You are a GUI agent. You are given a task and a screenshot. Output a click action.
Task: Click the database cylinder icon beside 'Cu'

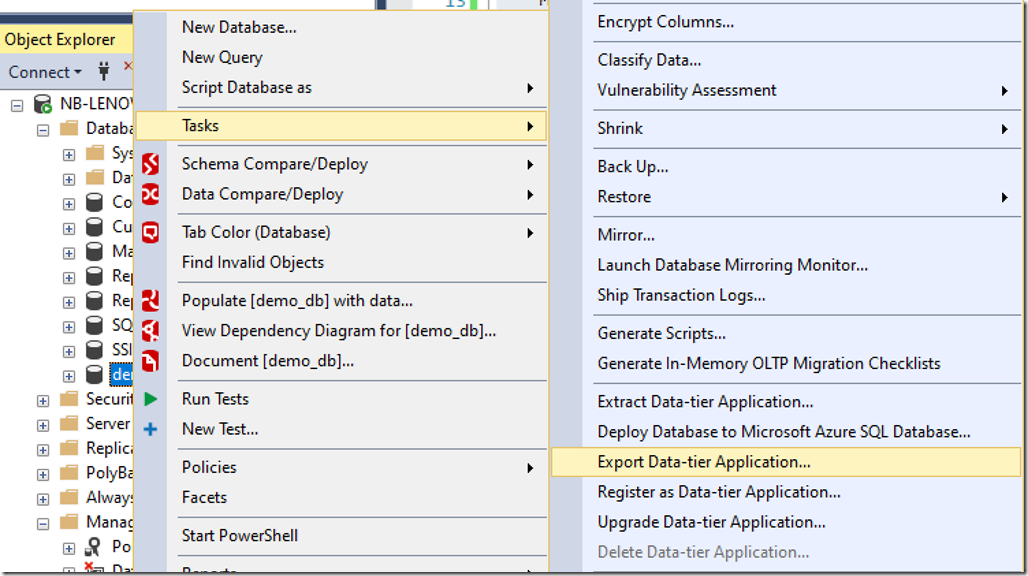click(94, 227)
